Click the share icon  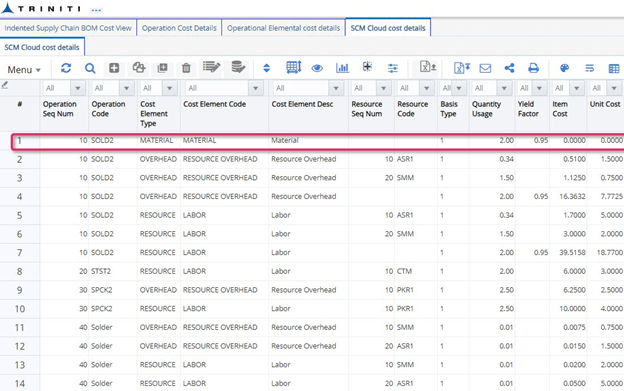coord(509,68)
